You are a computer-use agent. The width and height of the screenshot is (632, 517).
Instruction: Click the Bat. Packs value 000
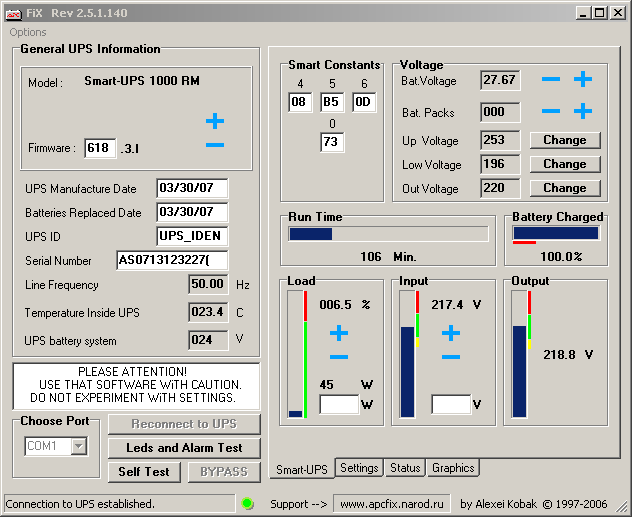pos(500,112)
